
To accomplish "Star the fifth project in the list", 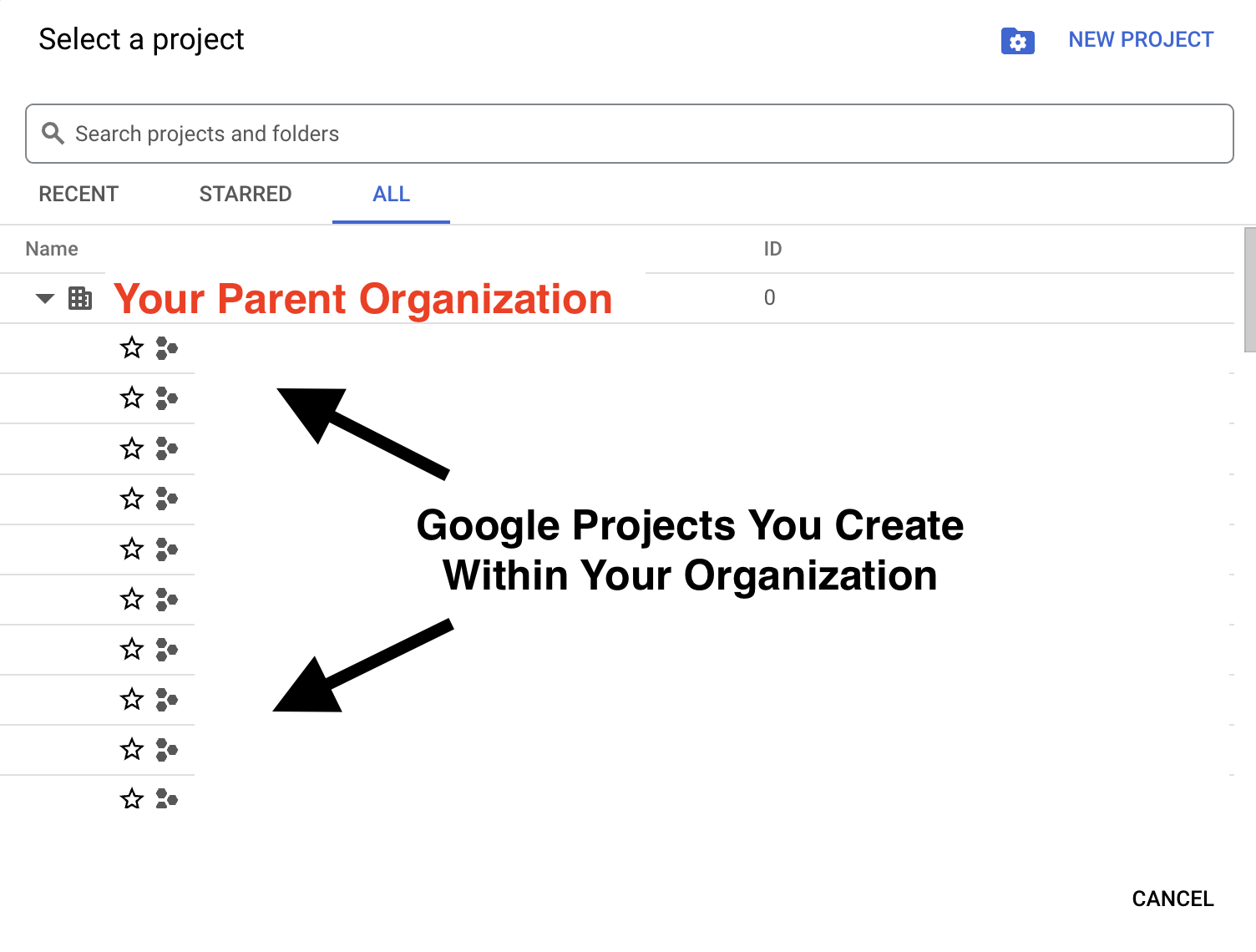I will point(132,548).
